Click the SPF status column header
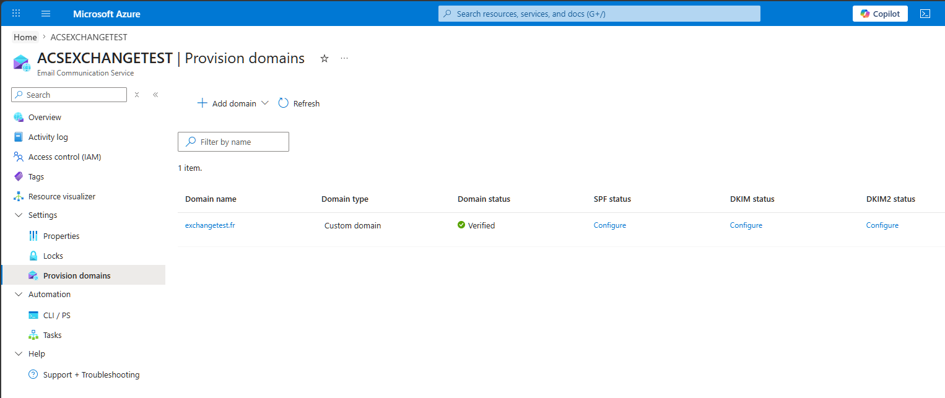The height and width of the screenshot is (398, 945). pos(612,199)
